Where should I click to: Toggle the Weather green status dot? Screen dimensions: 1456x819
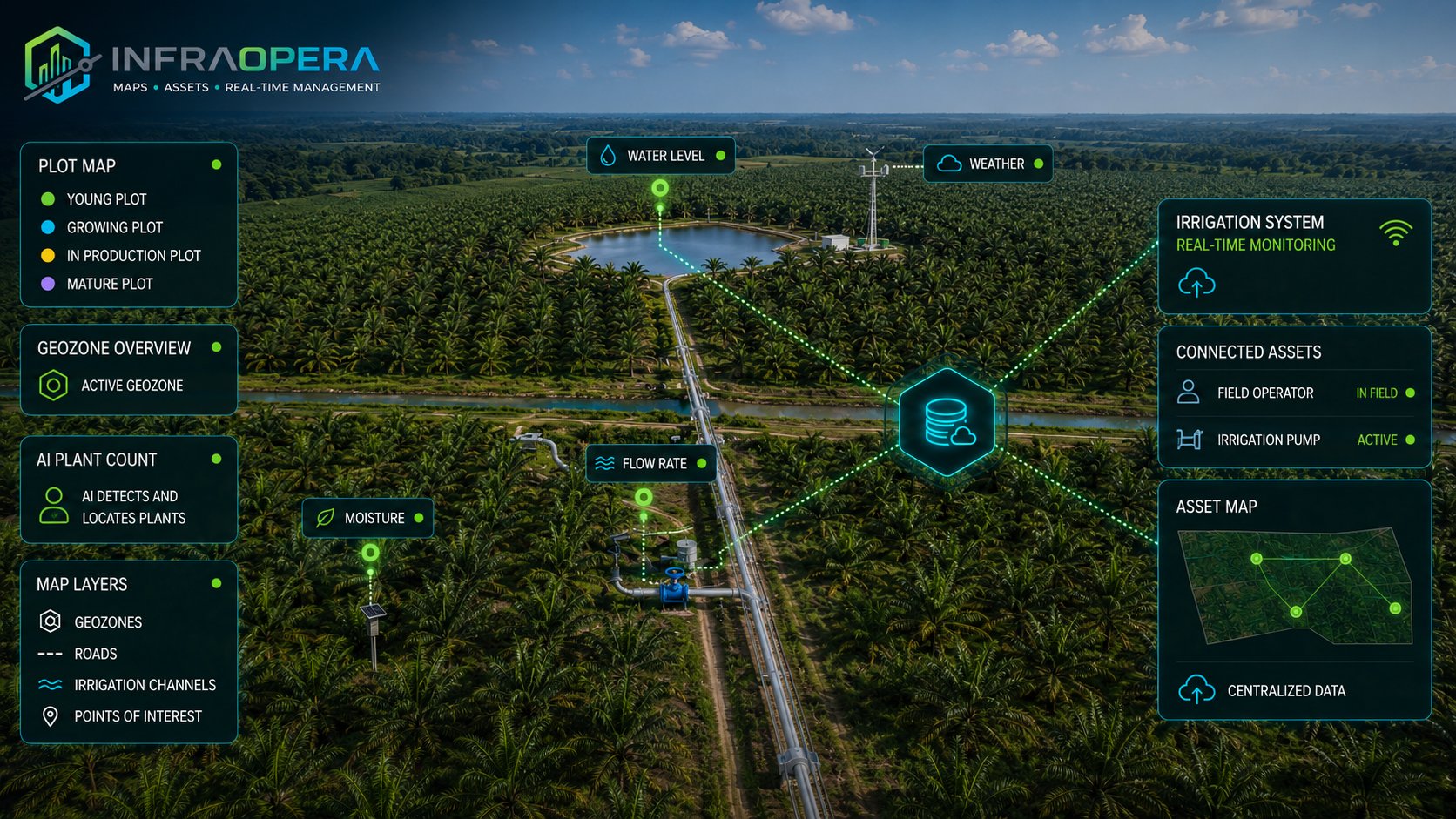point(1038,164)
